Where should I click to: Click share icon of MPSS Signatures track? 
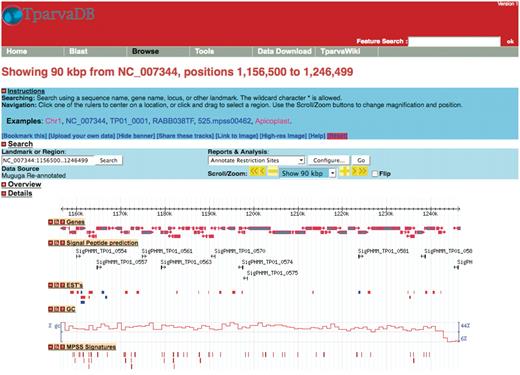57,347
